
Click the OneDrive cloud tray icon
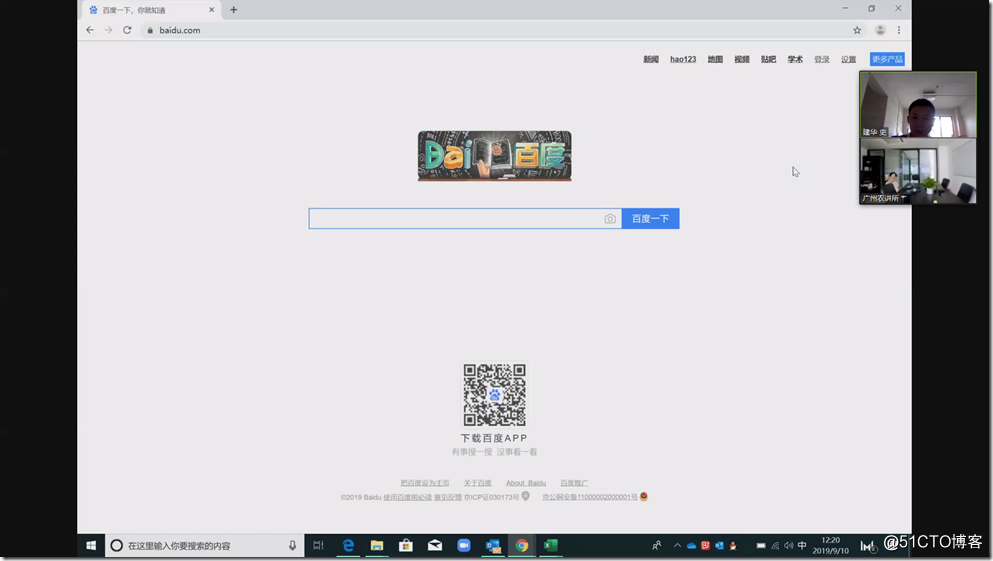(691, 545)
